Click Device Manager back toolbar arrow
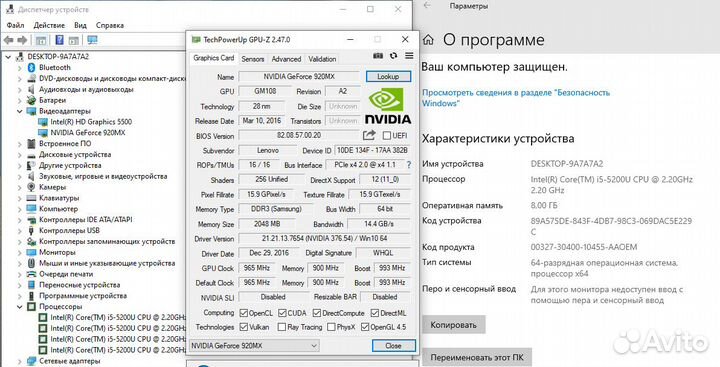The width and height of the screenshot is (720, 367). tap(8, 40)
